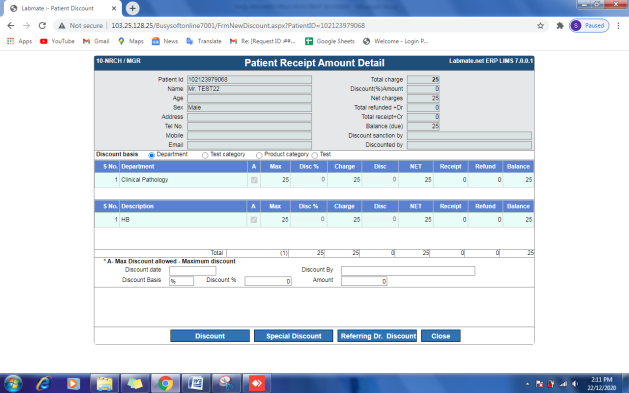Open the Apps bookmark shortcut
Viewport: 629px width, 393px height.
coord(20,41)
